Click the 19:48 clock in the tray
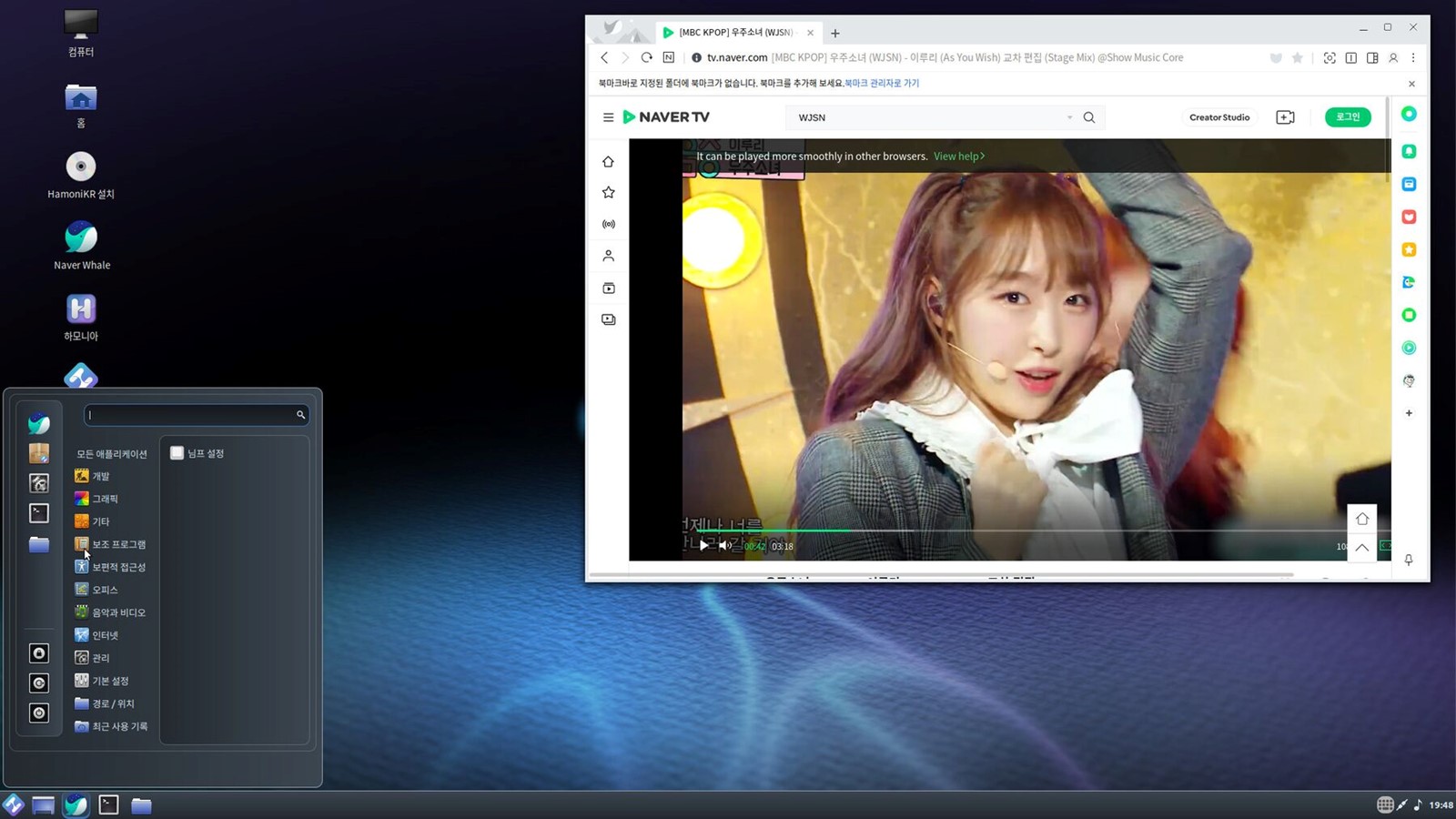Screen dimensions: 1456x819 click(x=1441, y=805)
